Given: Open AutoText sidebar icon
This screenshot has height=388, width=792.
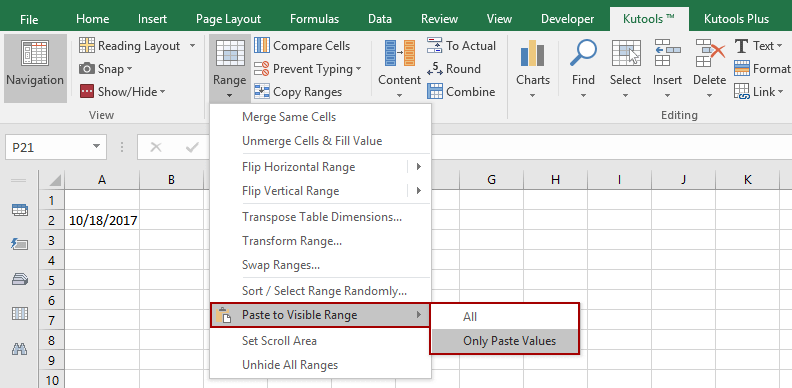Looking at the screenshot, I should point(20,245).
